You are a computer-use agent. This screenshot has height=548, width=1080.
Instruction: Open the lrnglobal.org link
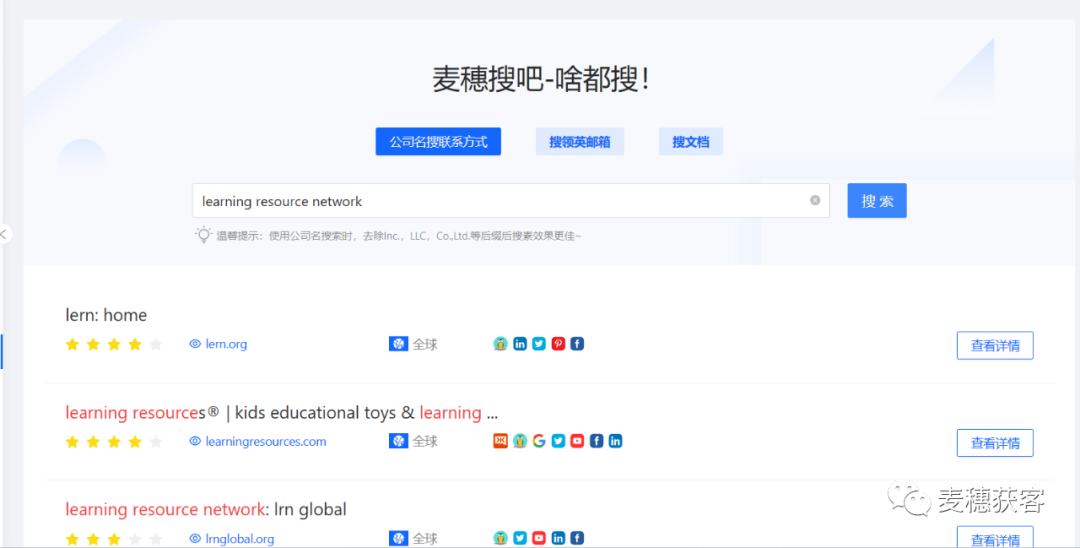(240, 538)
